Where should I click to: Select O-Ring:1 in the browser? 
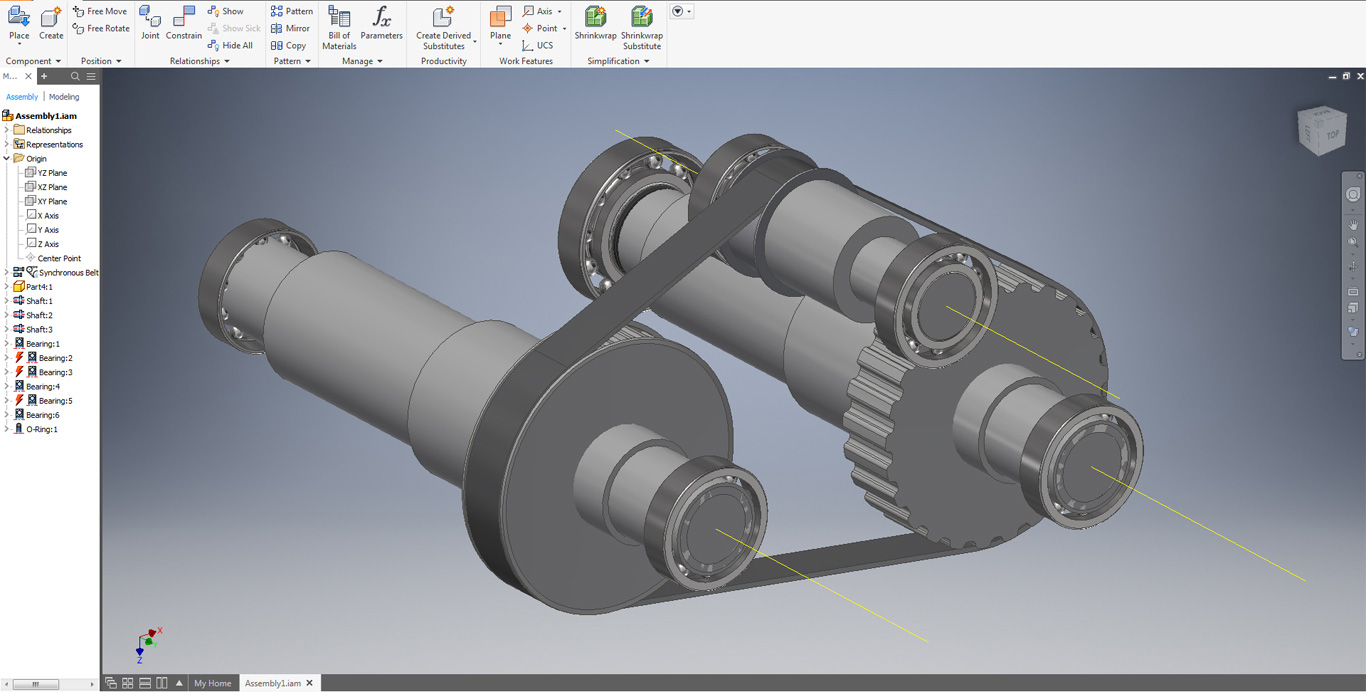(36, 429)
